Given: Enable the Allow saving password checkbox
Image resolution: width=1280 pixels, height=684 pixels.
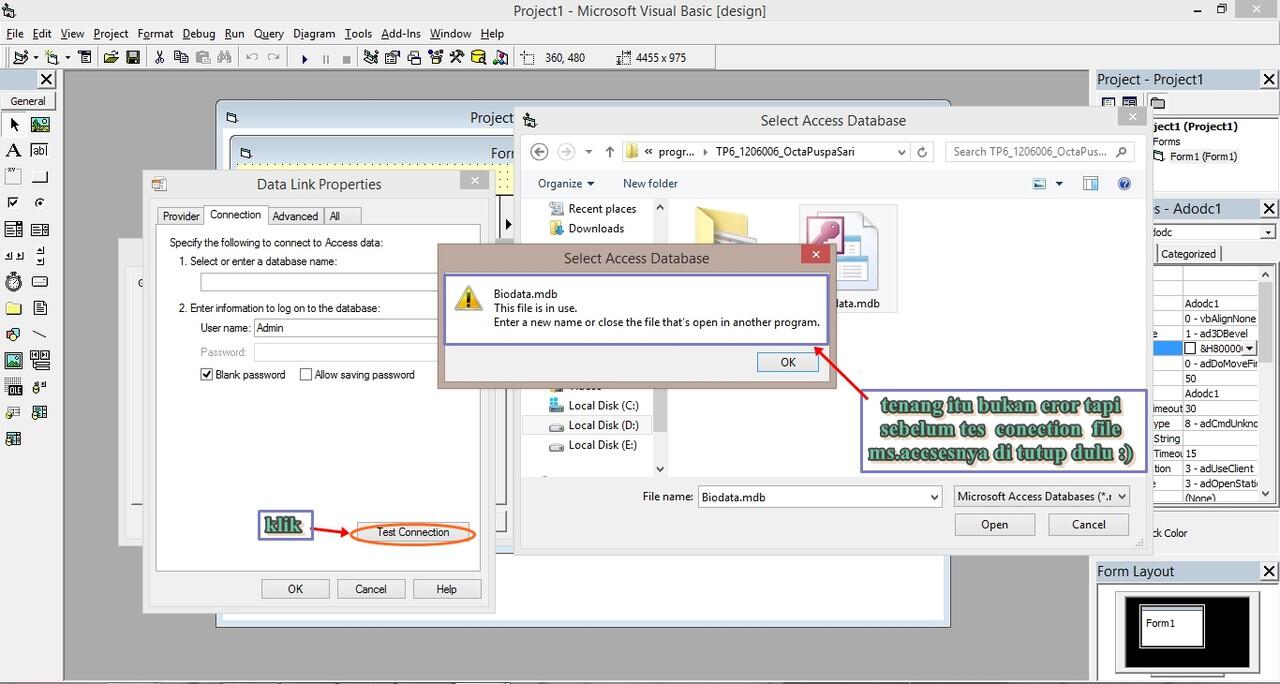Looking at the screenshot, I should point(306,375).
